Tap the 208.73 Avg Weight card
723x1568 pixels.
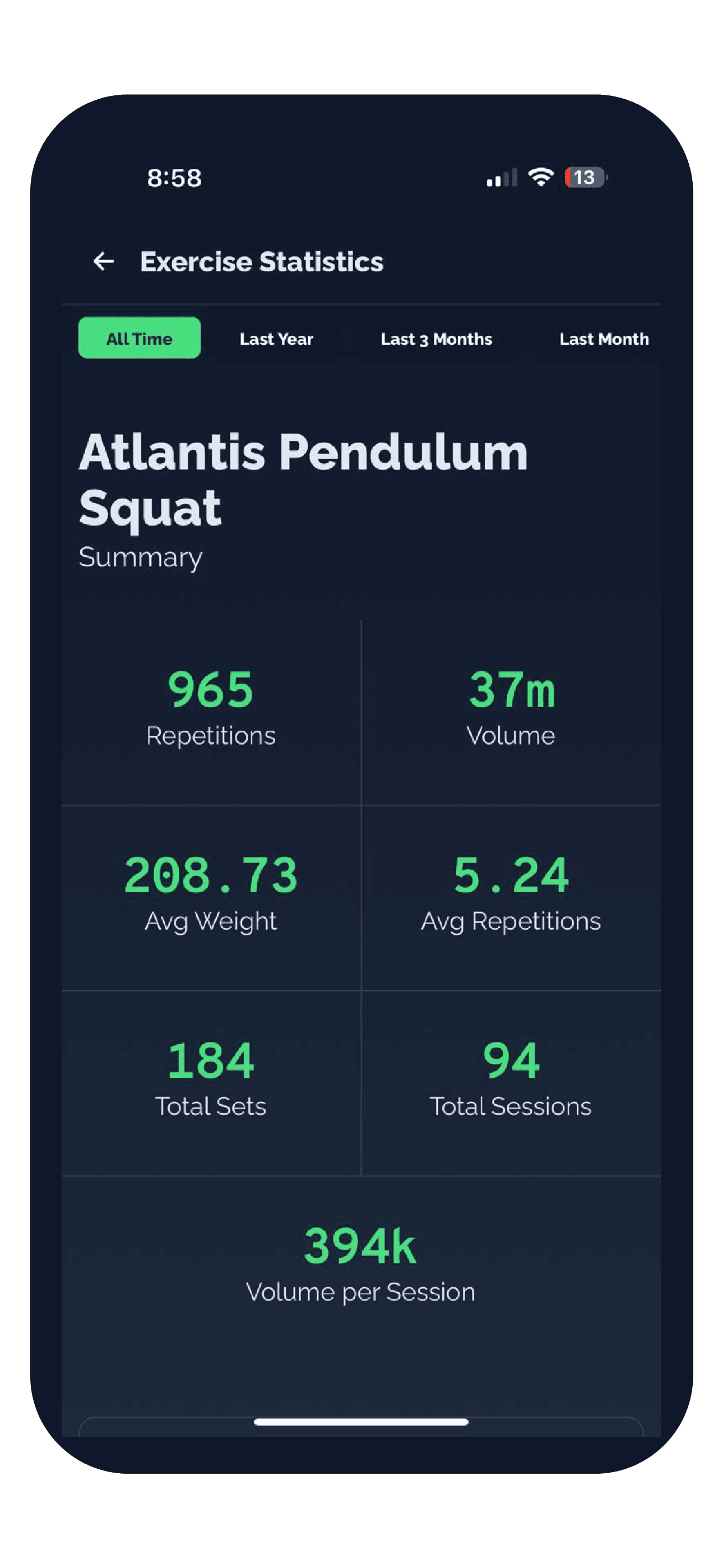pos(211,898)
